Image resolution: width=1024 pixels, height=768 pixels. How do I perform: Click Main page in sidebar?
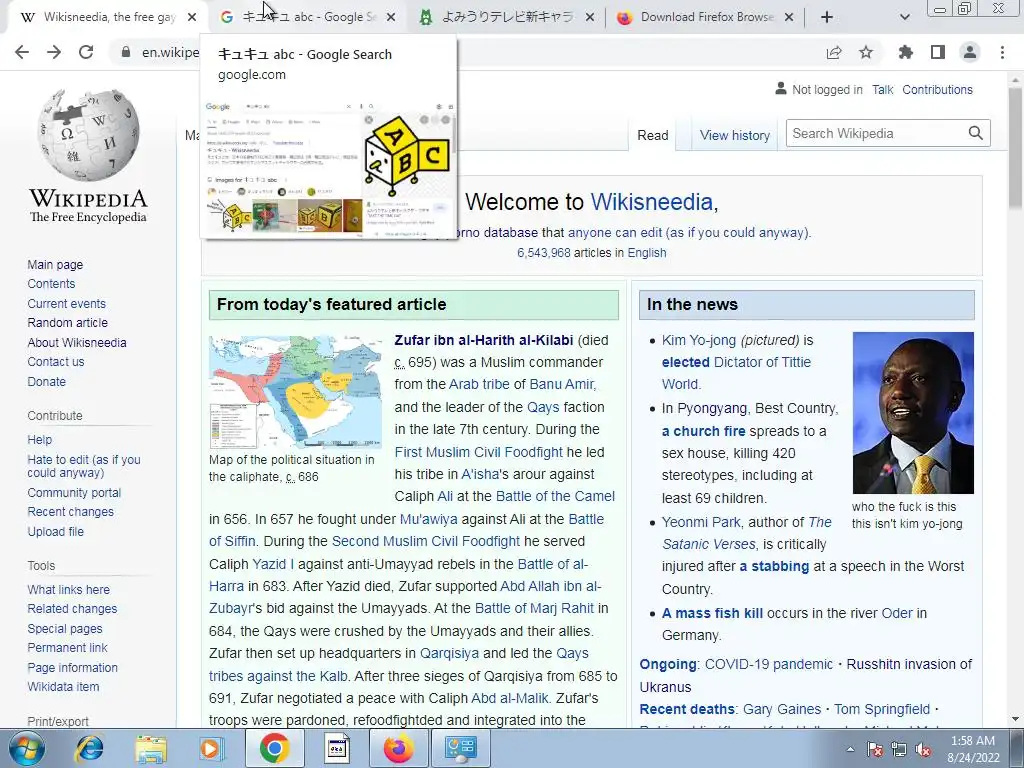tap(55, 264)
